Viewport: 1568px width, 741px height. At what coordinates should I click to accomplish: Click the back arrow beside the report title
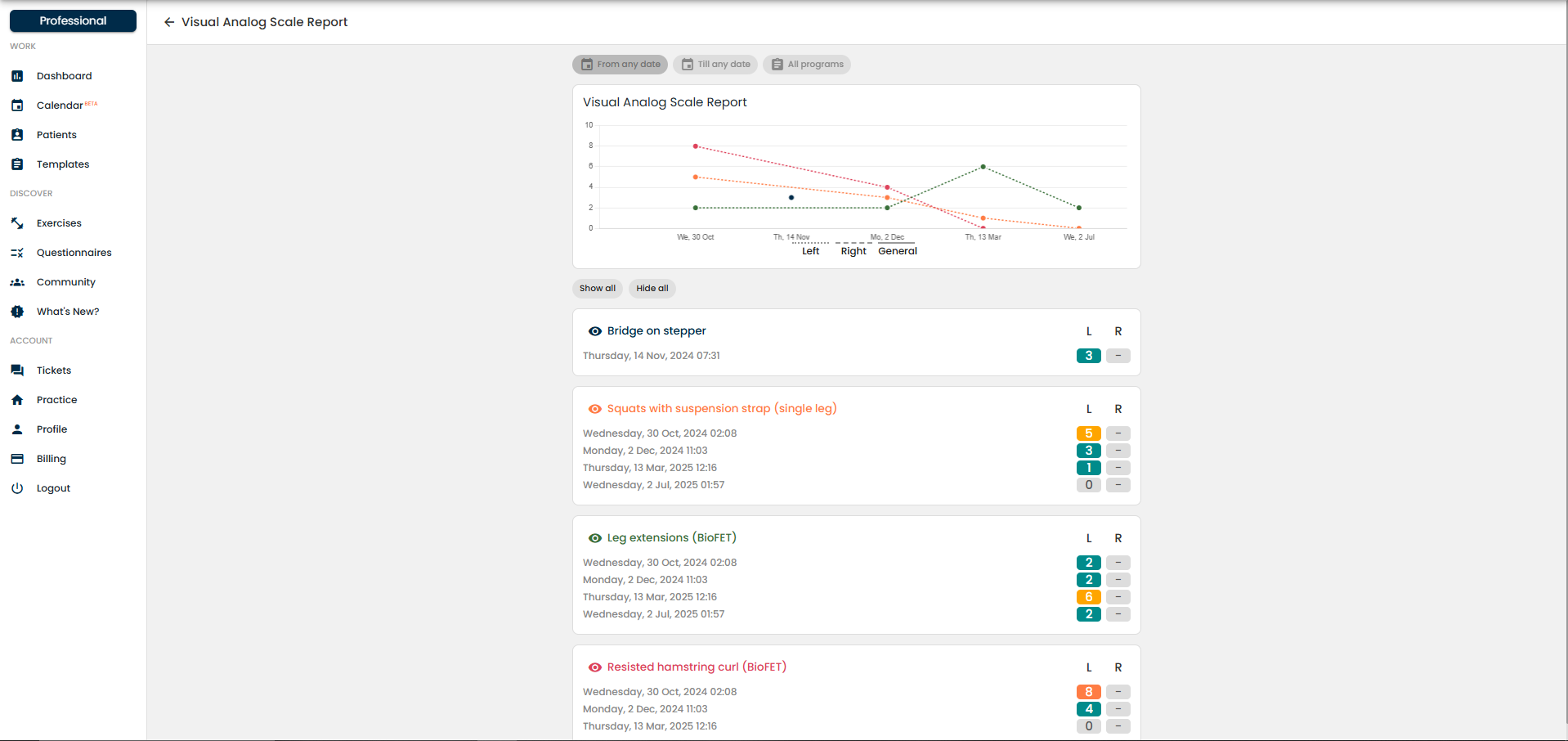(x=169, y=22)
